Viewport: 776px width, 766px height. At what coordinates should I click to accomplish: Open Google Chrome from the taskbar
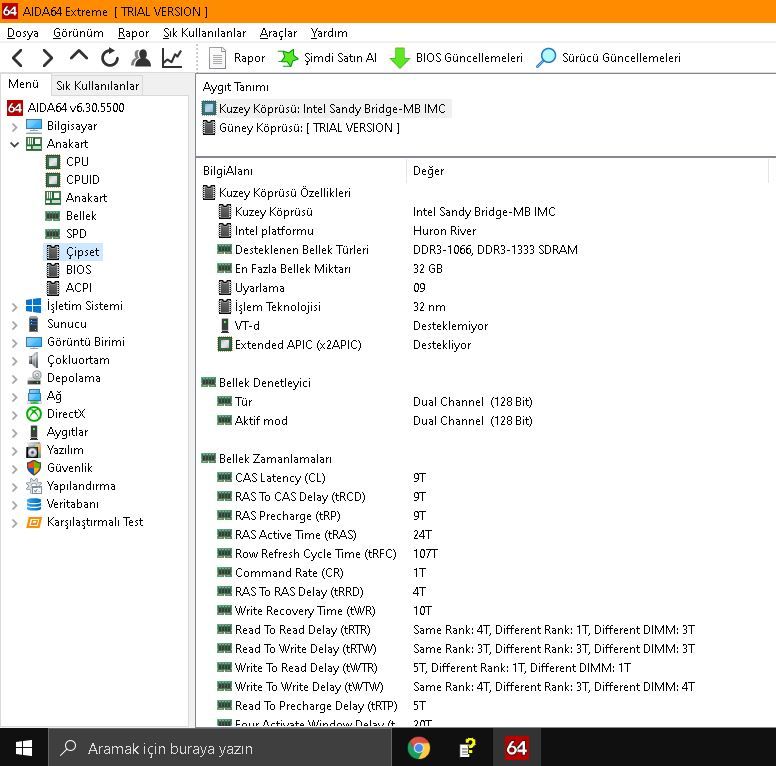tap(419, 748)
